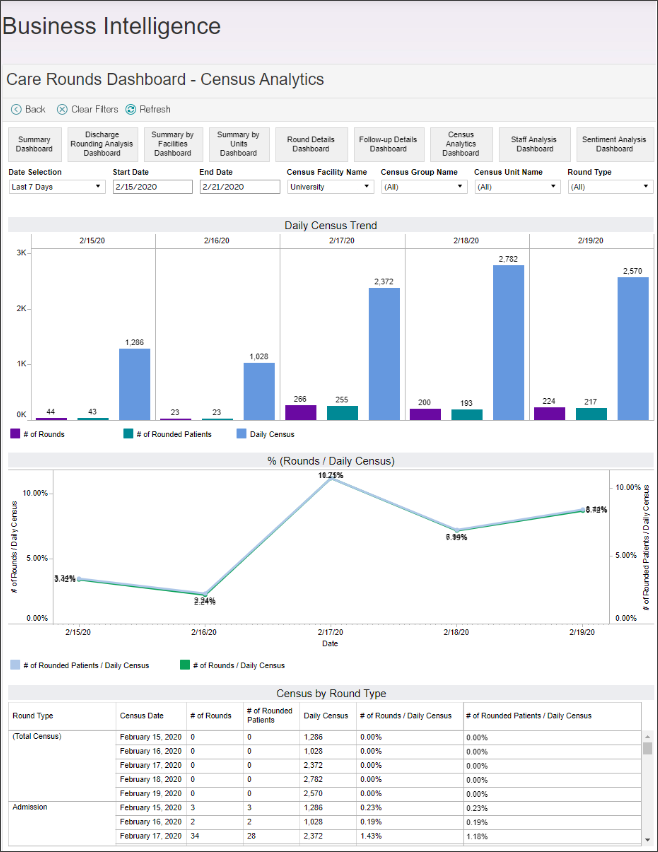The height and width of the screenshot is (852, 658).
Task: Click the purple # of Rounds legend swatch
Action: (x=15, y=434)
